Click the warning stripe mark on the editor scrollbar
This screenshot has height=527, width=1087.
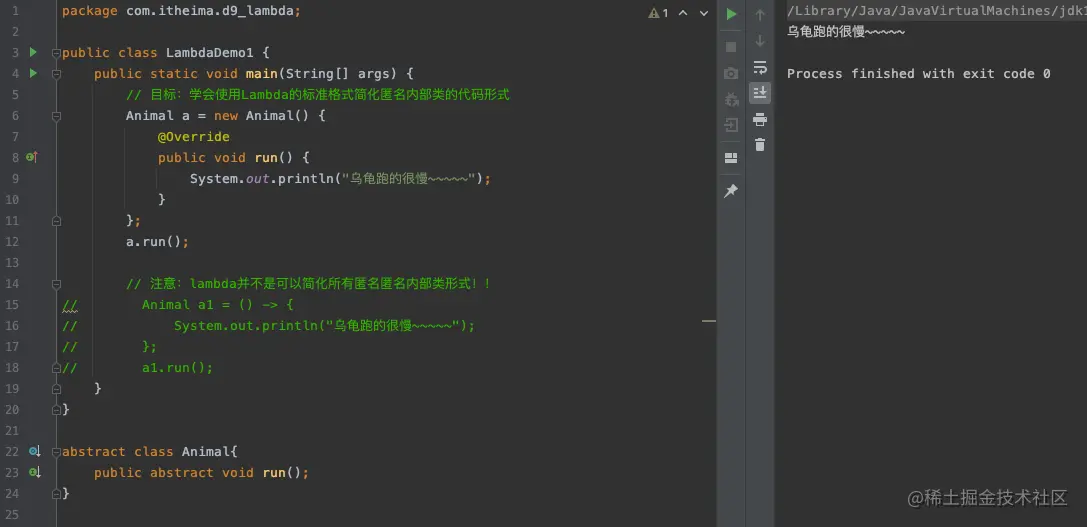[x=708, y=321]
